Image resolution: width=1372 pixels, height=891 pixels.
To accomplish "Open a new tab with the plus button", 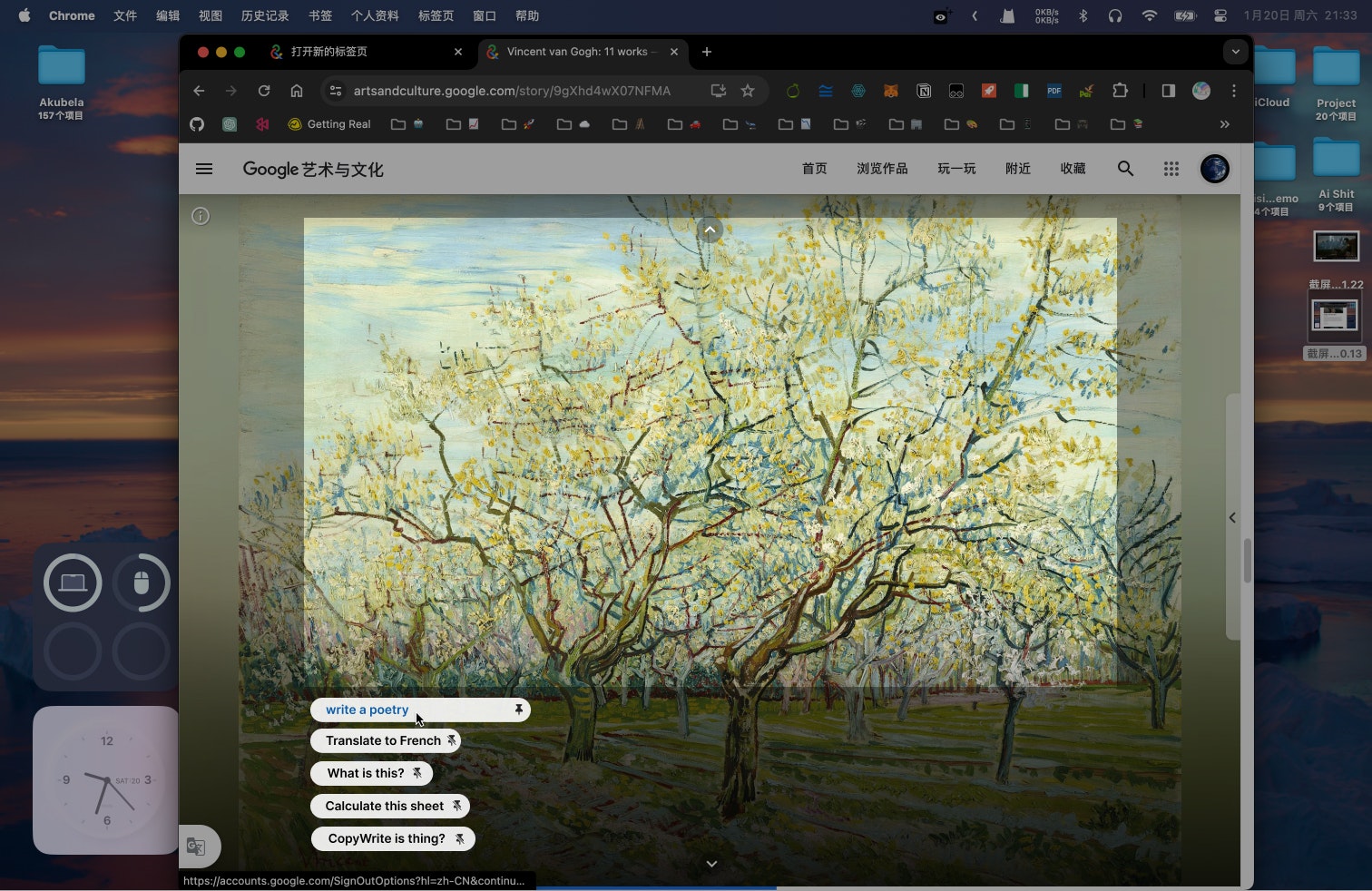I will (x=707, y=52).
